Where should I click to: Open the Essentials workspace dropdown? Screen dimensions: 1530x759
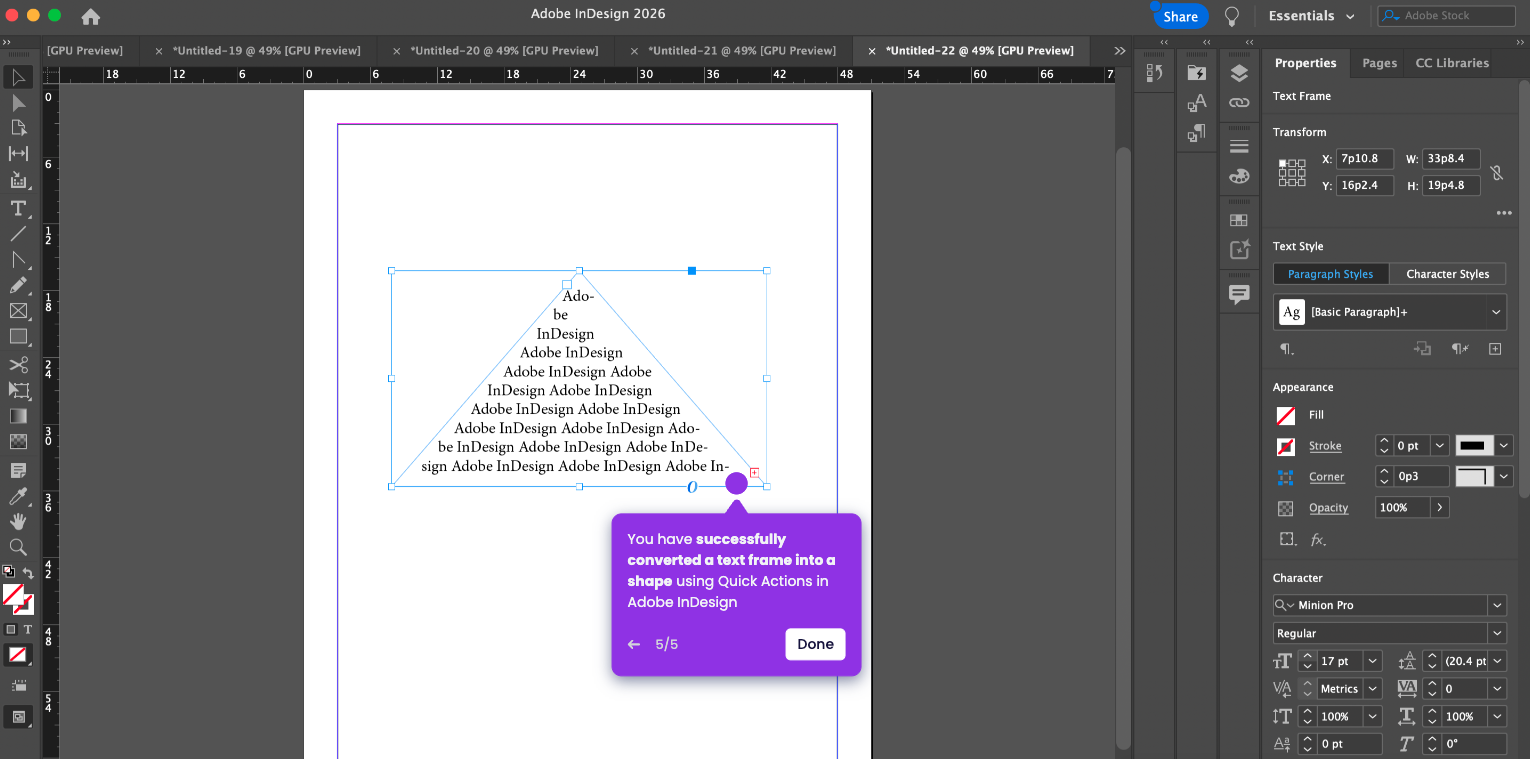1312,16
